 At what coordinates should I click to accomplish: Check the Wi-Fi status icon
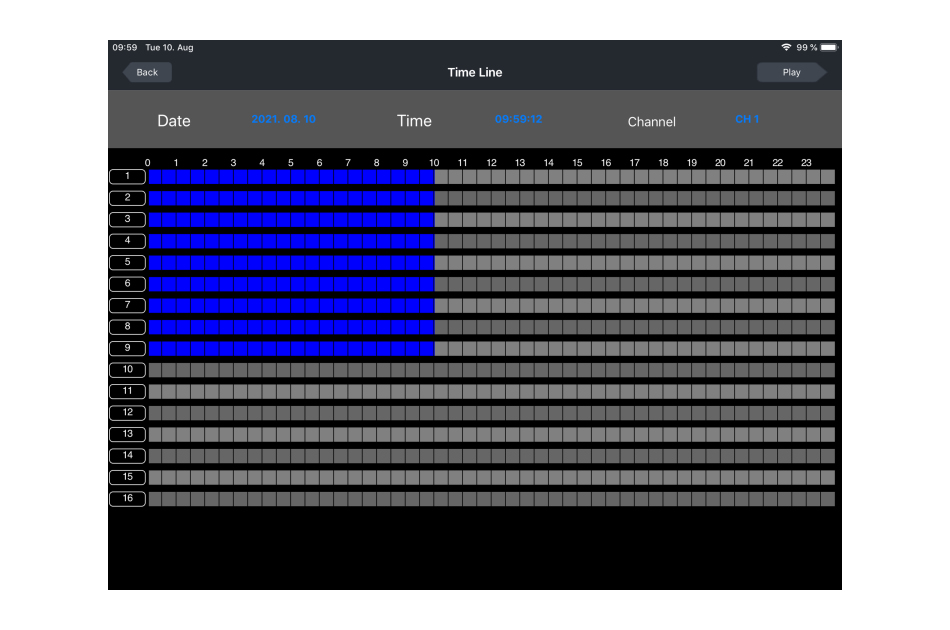(x=786, y=47)
